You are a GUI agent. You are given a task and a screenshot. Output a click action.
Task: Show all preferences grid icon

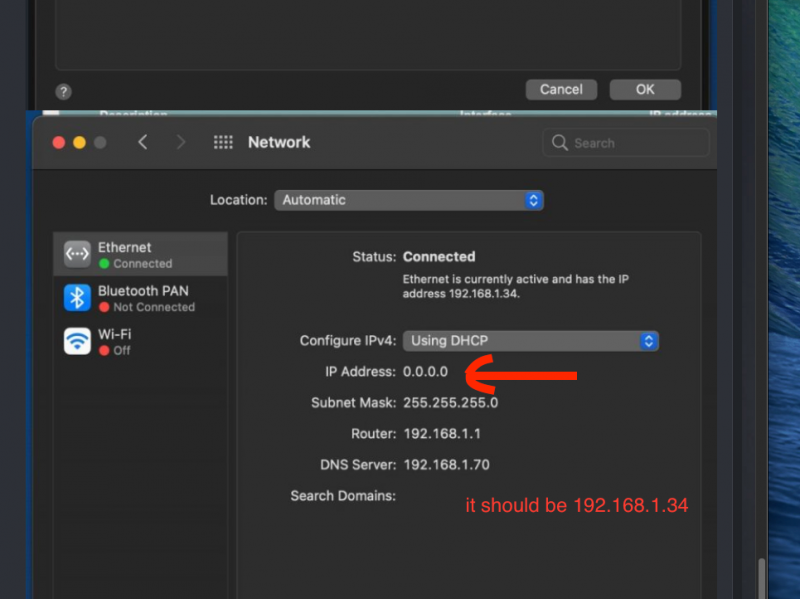pyautogui.click(x=223, y=142)
